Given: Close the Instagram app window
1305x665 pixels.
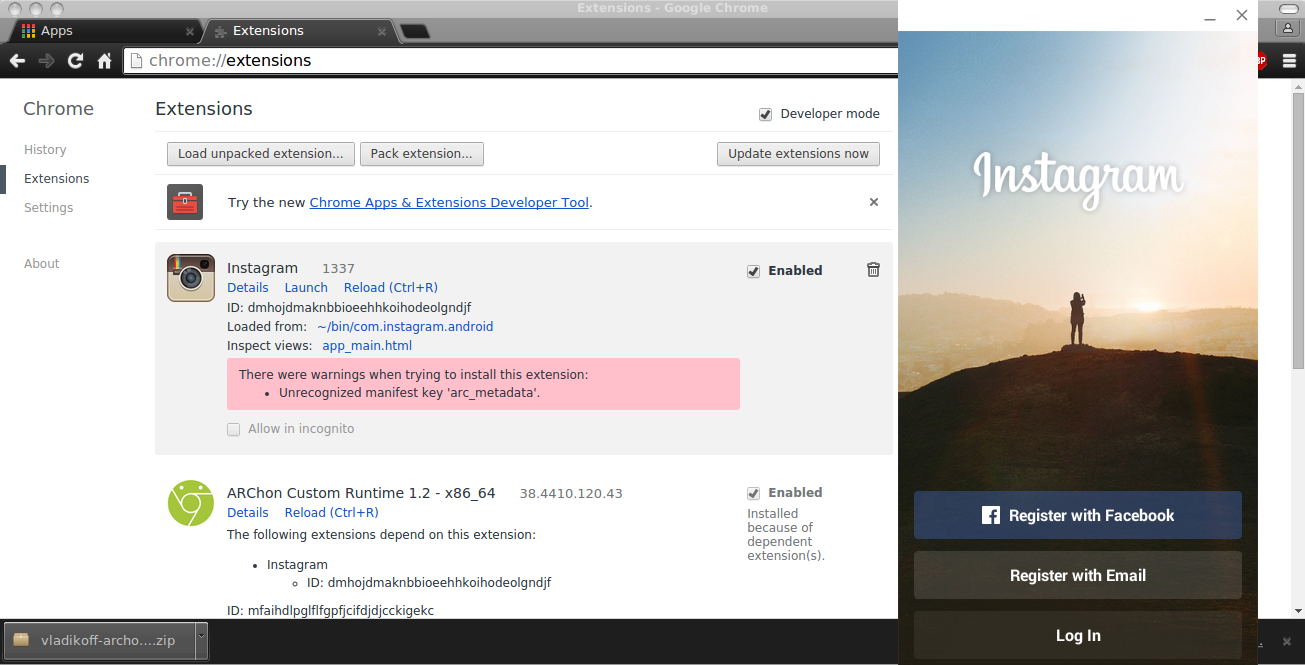Looking at the screenshot, I should 1242,15.
